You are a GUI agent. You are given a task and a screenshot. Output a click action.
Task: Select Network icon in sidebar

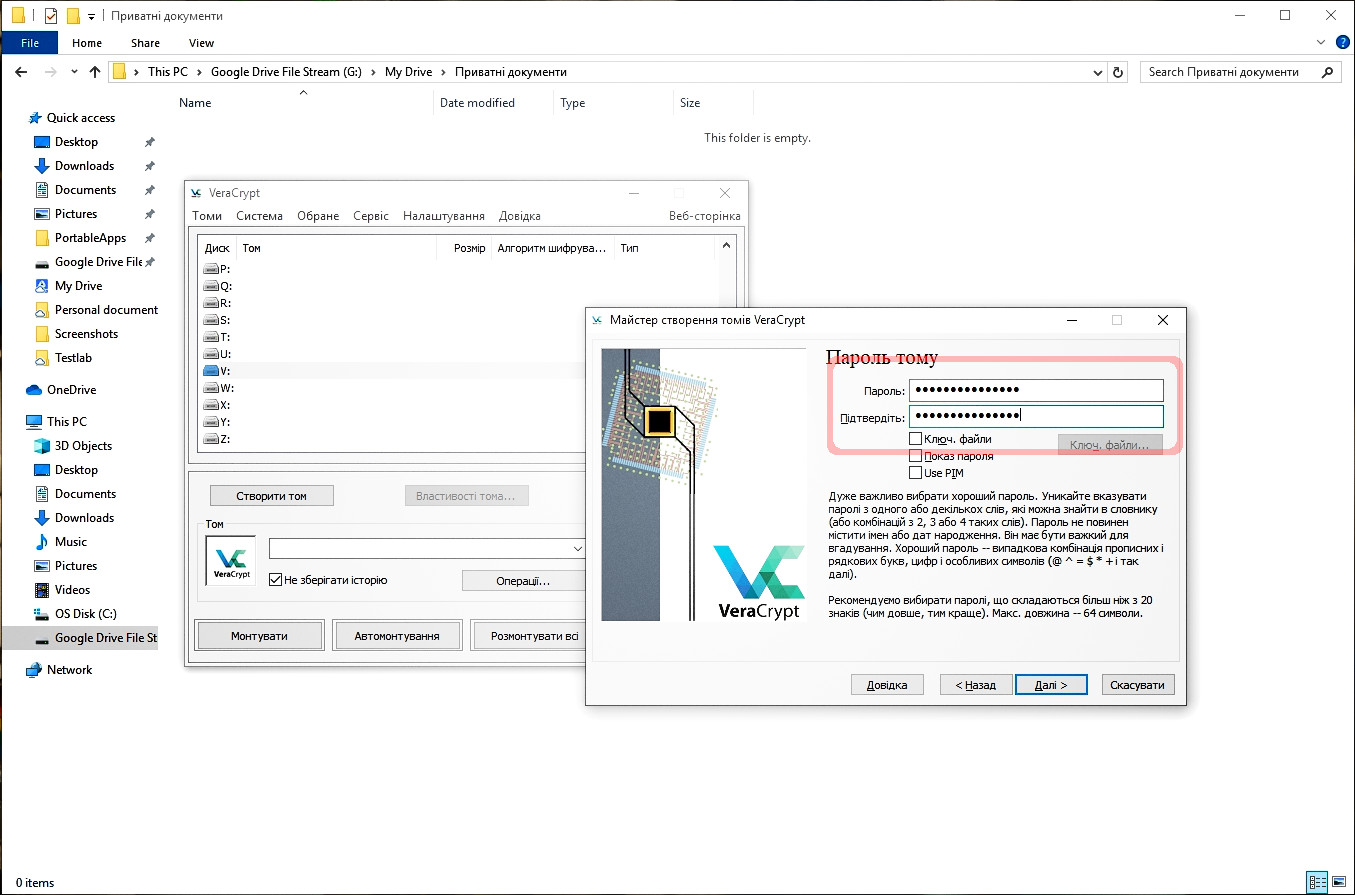[x=34, y=670]
